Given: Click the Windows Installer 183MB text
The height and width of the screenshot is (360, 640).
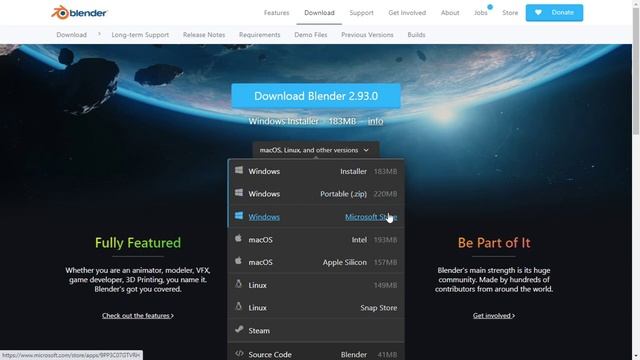Looking at the screenshot, I should (x=302, y=121).
